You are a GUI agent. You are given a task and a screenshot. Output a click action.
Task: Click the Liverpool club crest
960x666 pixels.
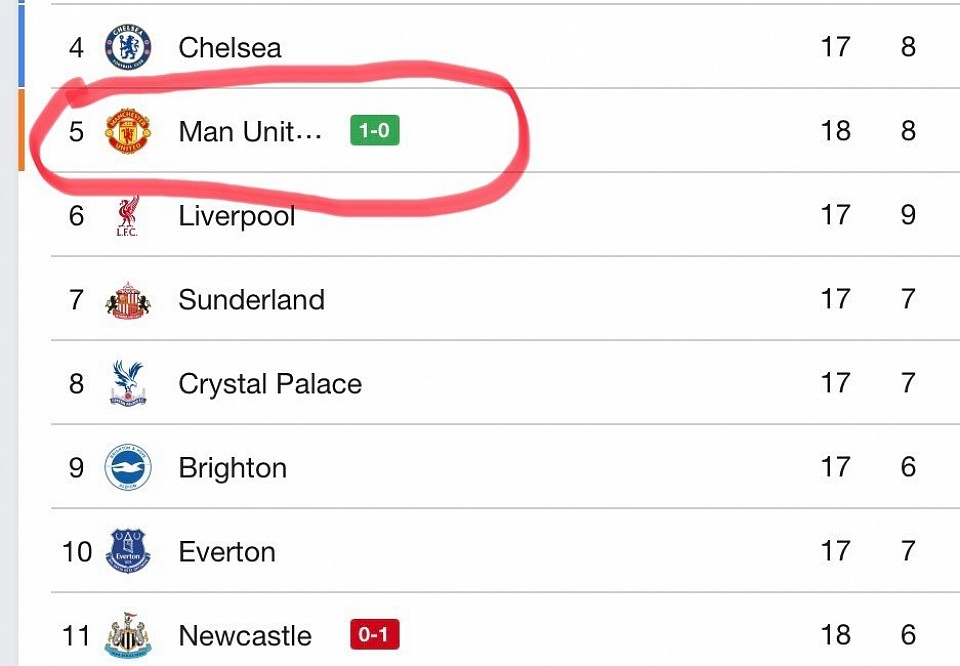[128, 216]
